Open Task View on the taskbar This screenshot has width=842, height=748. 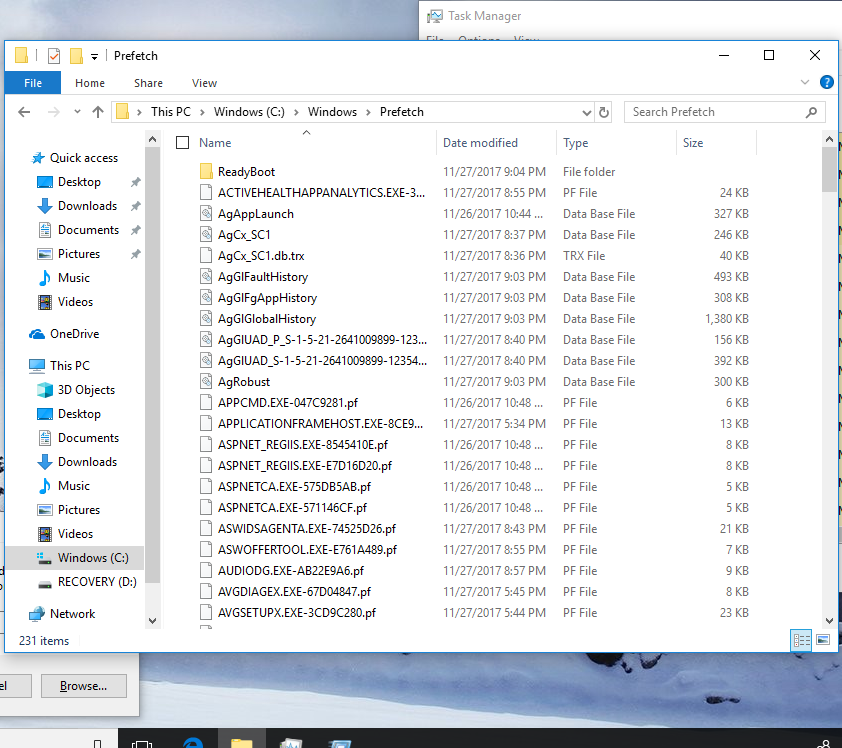(142, 743)
